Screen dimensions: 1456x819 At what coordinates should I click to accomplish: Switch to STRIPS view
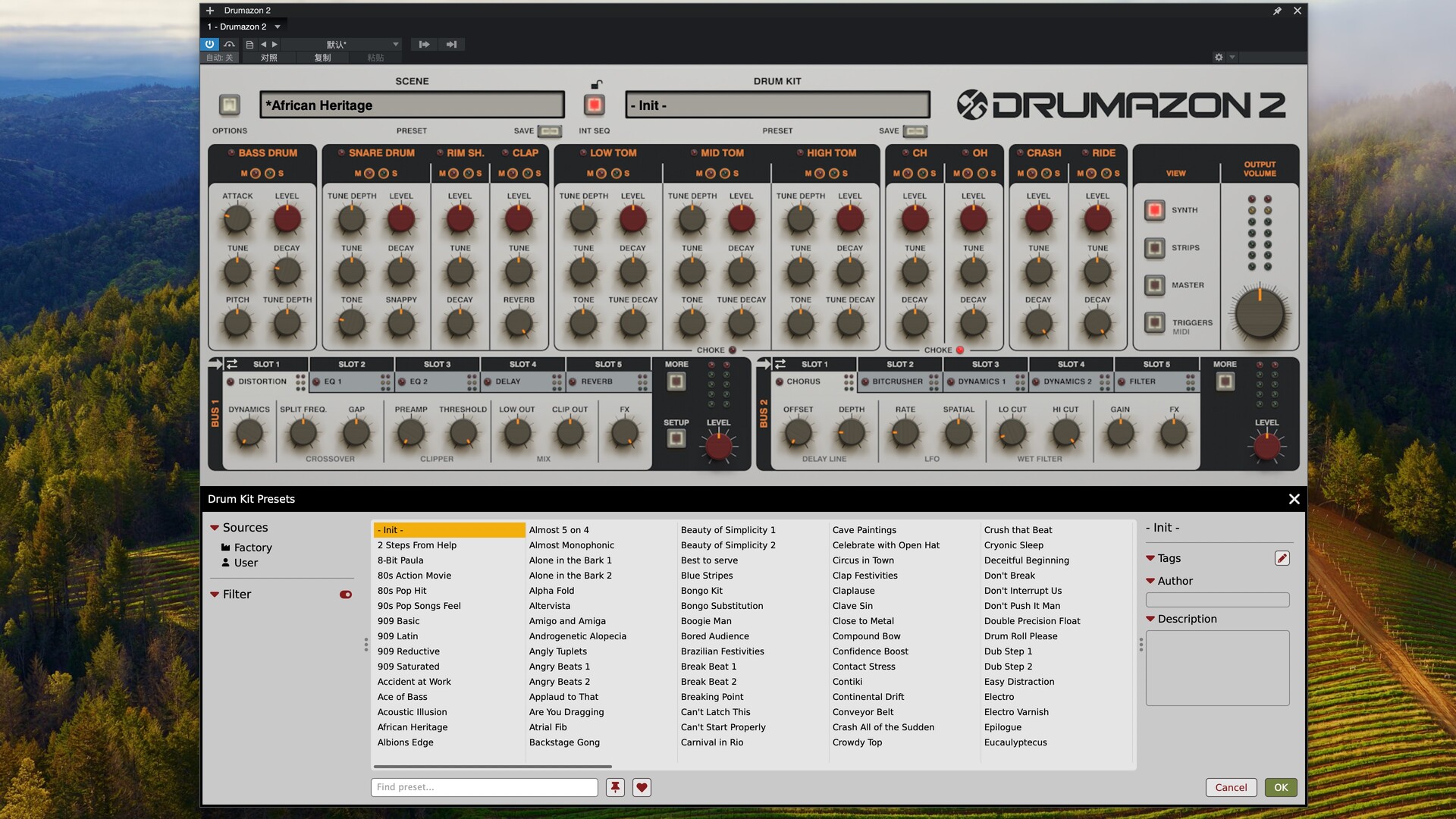[1154, 248]
